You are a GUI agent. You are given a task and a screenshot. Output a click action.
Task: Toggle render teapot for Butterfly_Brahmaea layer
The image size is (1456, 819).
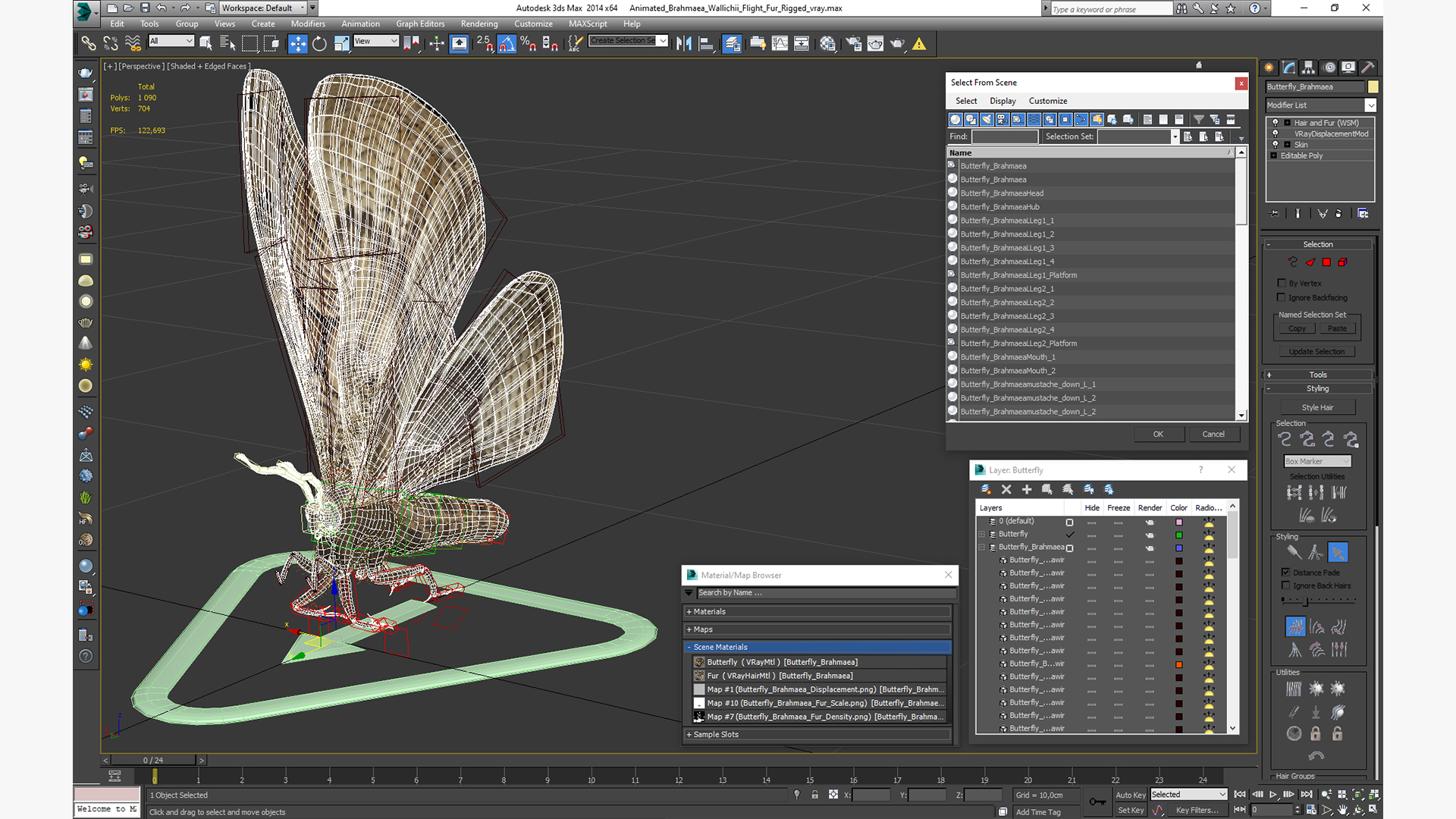(1150, 548)
